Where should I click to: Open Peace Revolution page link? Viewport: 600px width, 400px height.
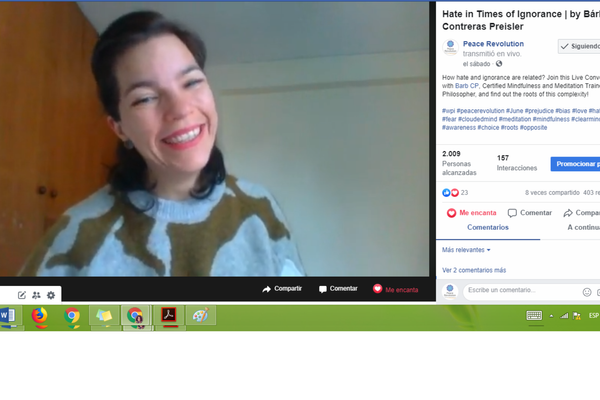coord(493,44)
